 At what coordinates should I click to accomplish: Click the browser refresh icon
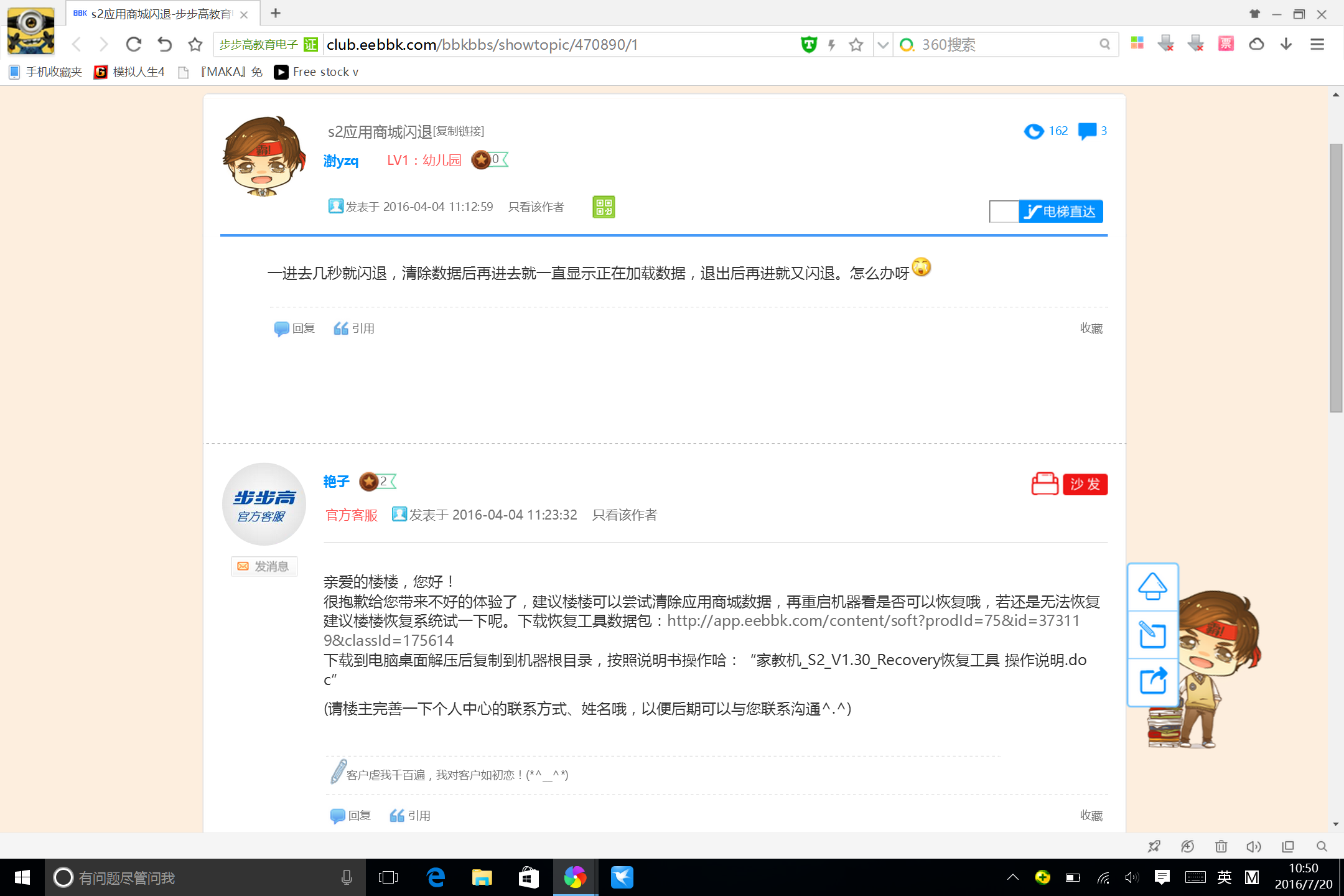(134, 44)
